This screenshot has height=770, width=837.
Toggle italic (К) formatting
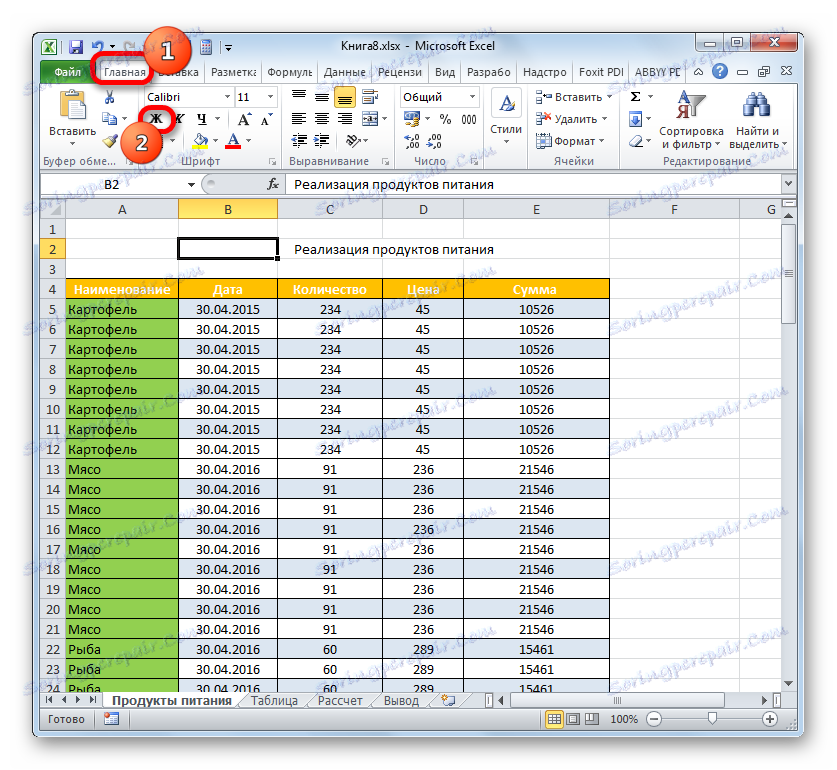point(180,119)
